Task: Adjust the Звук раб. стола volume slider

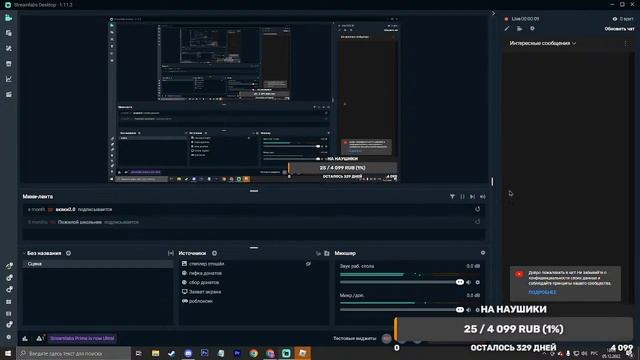Action: click(402, 282)
